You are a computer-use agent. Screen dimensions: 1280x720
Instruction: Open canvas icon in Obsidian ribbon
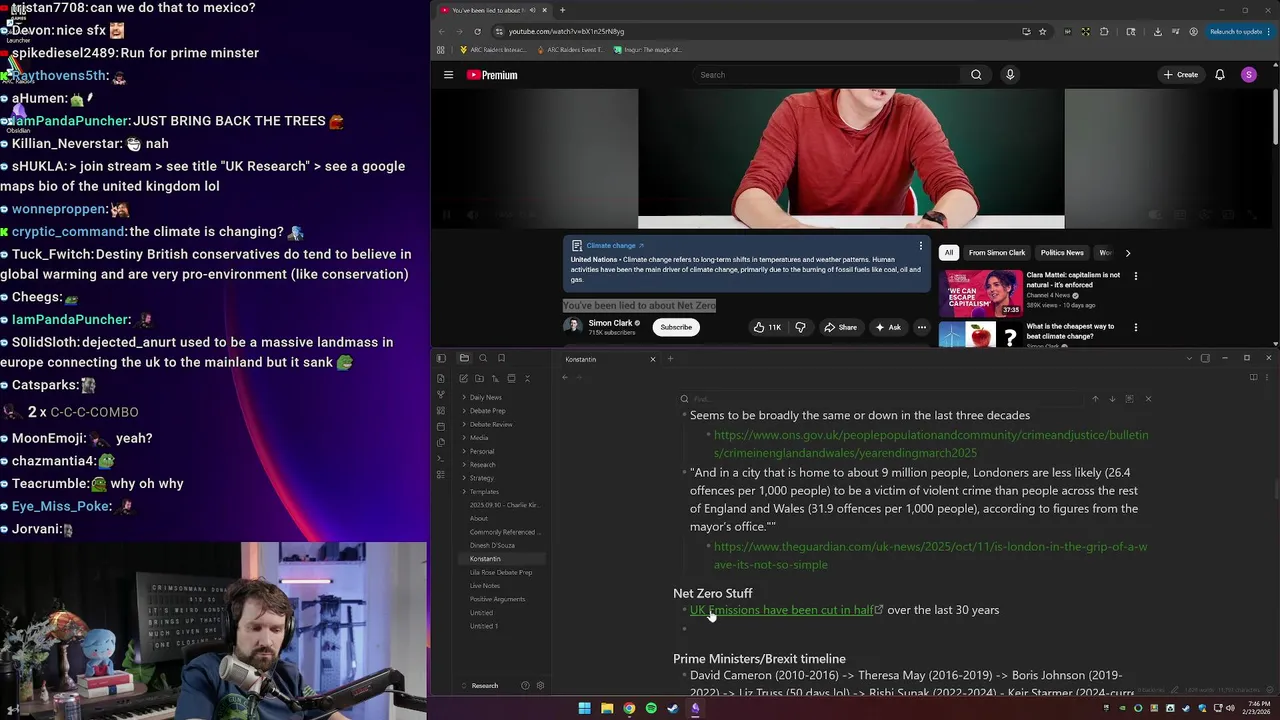tap(441, 410)
